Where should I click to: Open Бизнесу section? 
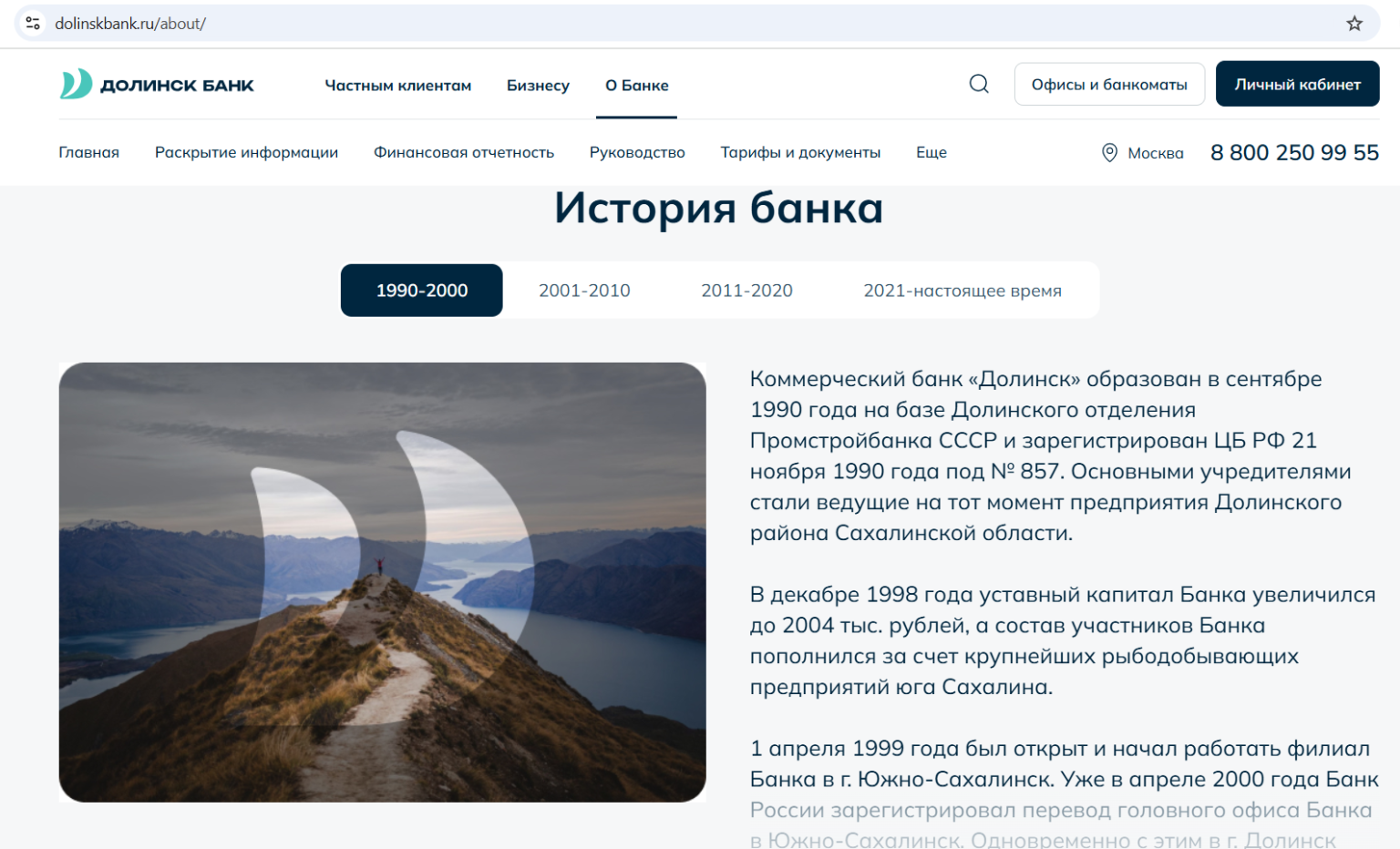point(538,86)
